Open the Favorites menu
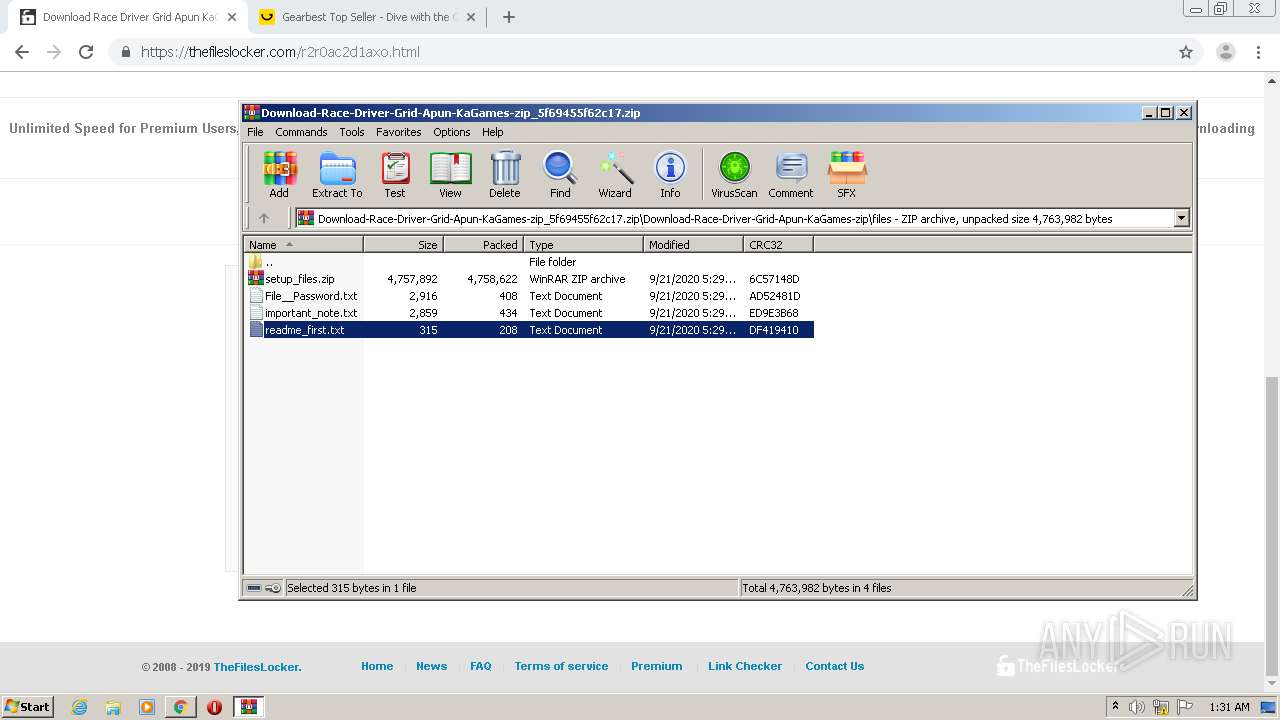 tap(398, 132)
